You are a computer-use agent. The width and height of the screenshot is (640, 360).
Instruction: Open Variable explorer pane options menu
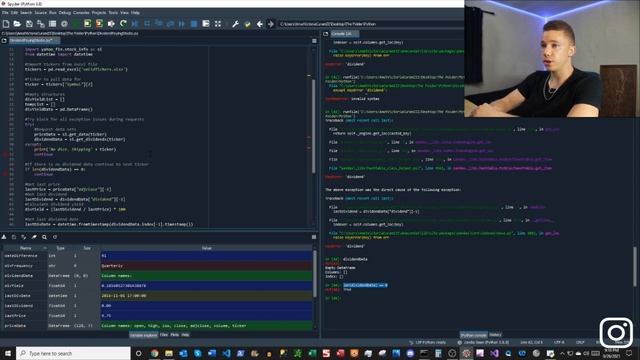click(314, 237)
